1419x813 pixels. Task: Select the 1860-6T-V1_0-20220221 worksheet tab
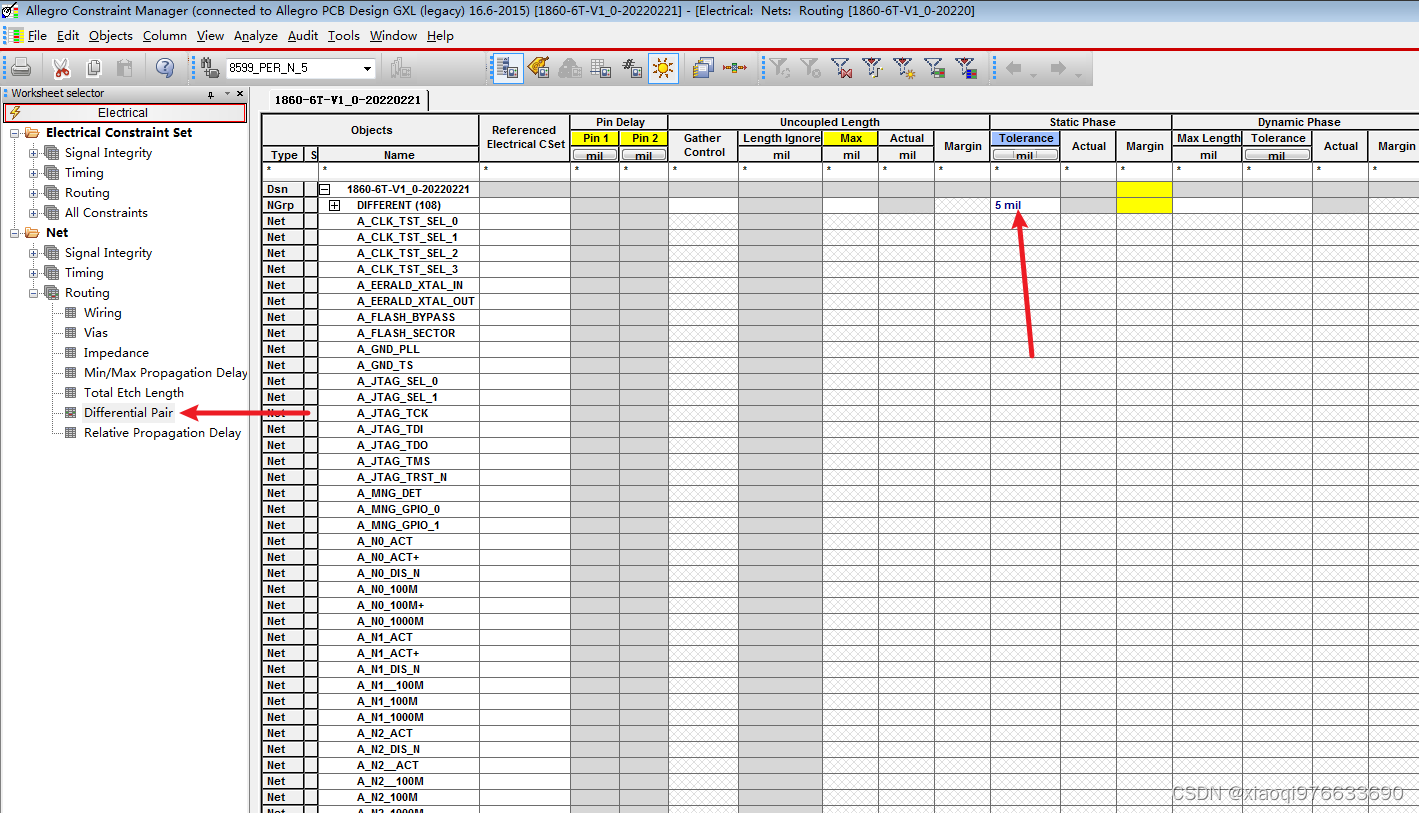coord(347,100)
